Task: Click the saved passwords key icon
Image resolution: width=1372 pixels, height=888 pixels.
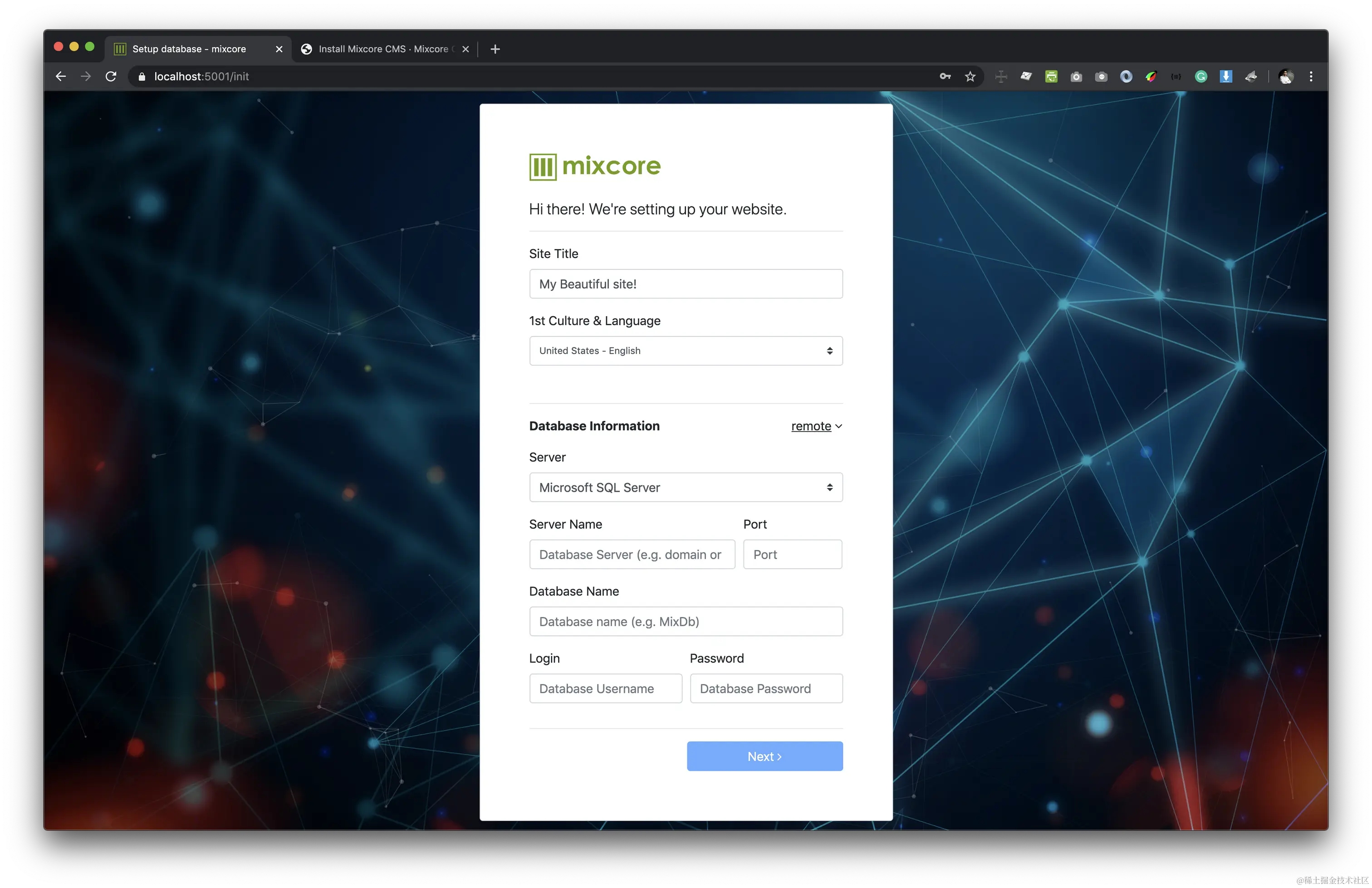Action: [945, 77]
